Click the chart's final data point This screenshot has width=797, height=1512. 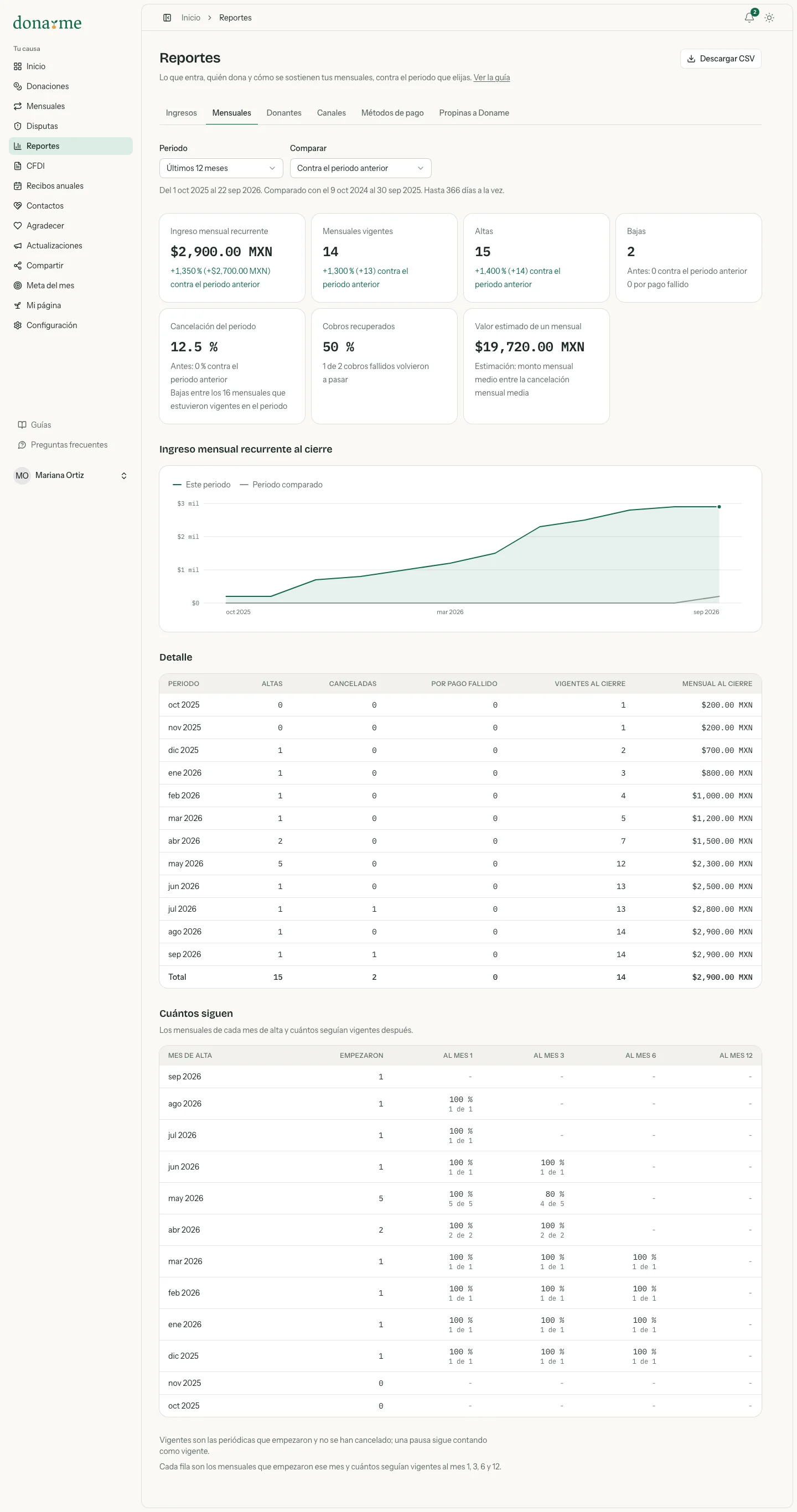[719, 507]
